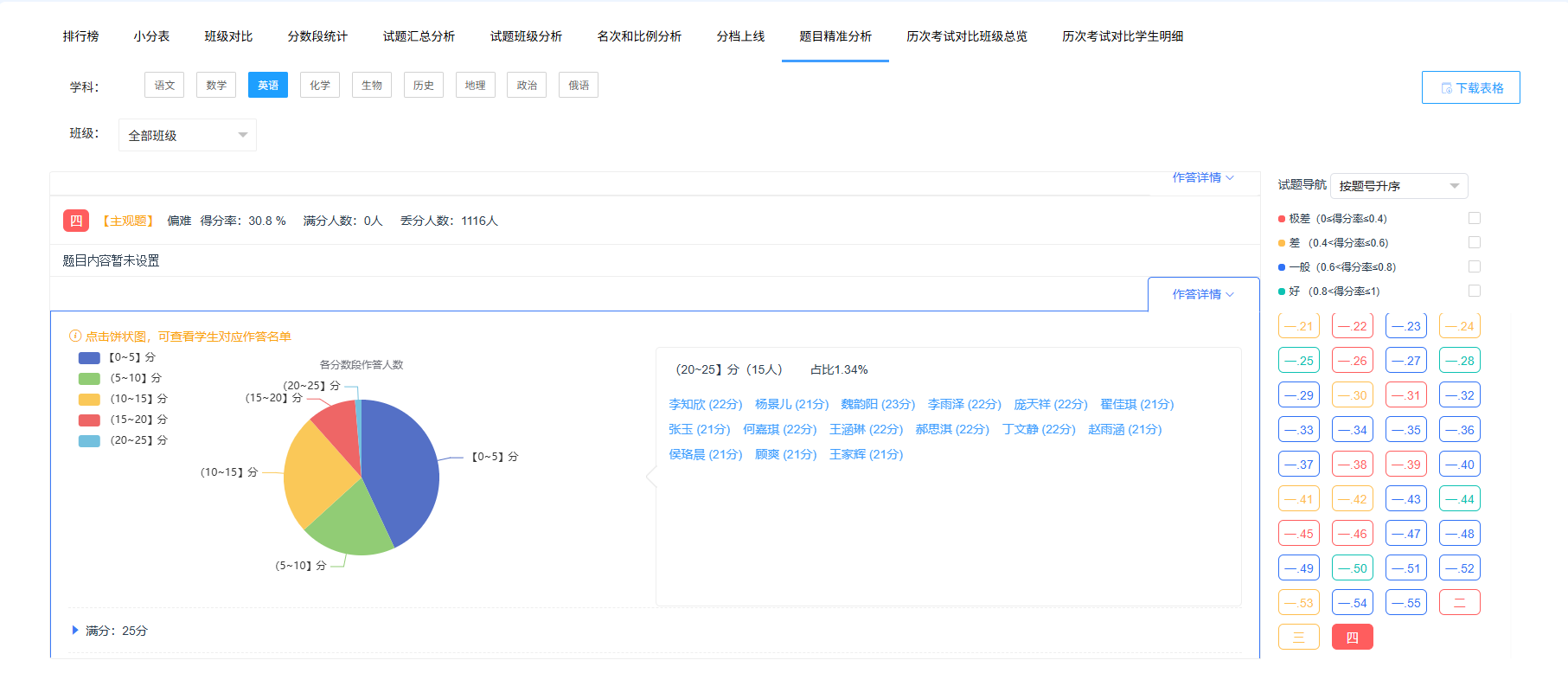Enable the 极差 score-rate filter checkbox
Image resolution: width=1568 pixels, height=686 pixels.
click(x=1474, y=219)
